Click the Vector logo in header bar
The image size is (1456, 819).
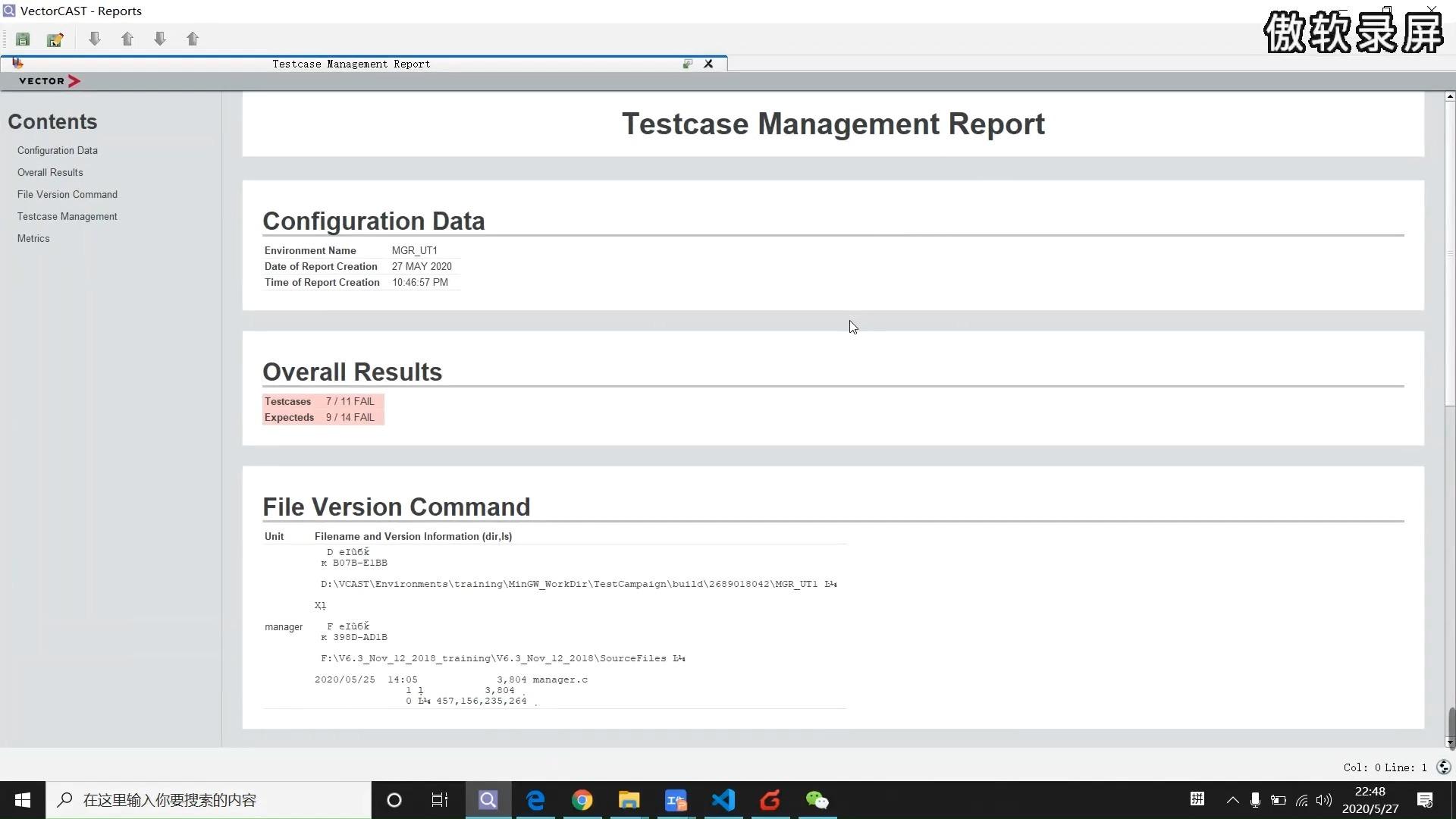pyautogui.click(x=49, y=81)
